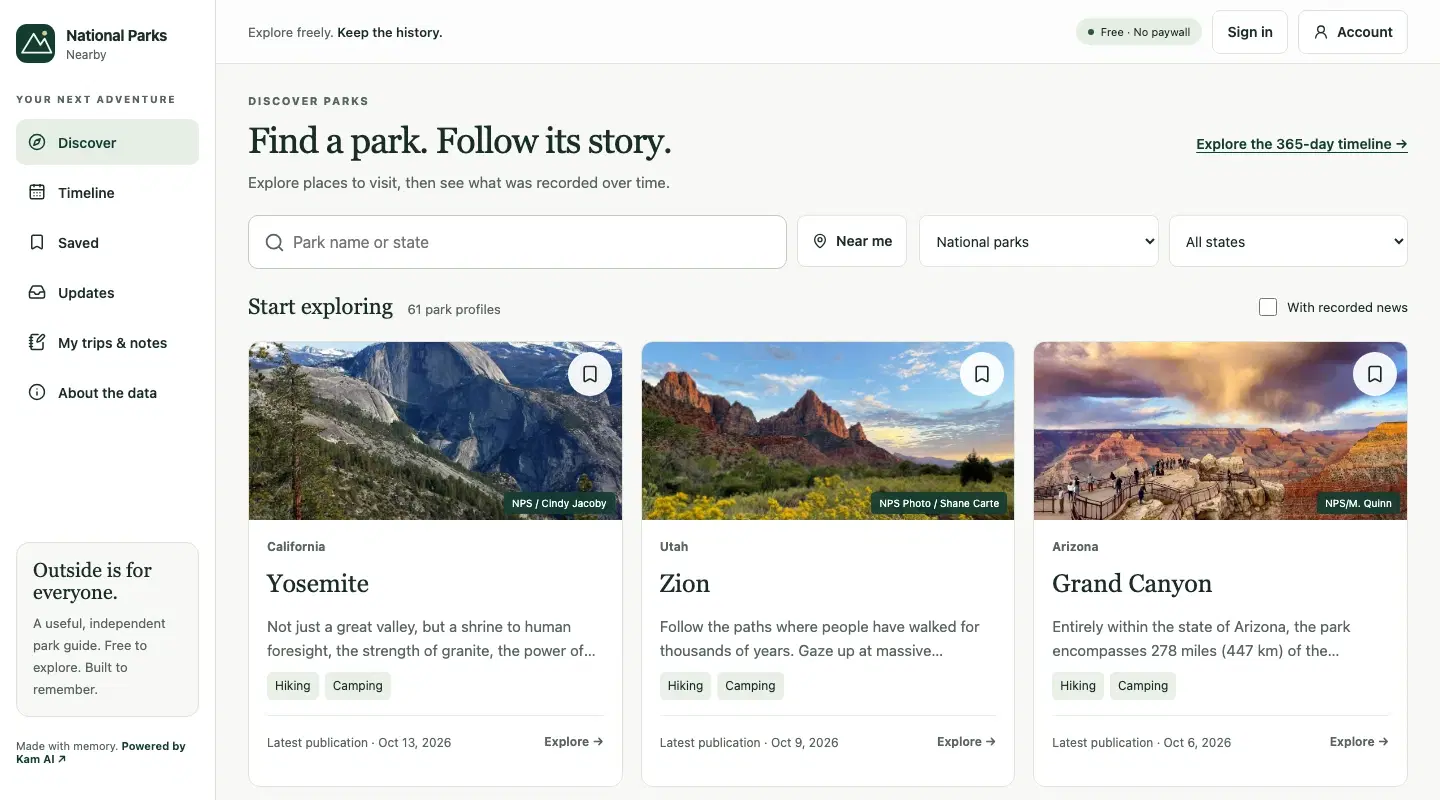Open the Yosemite photo thumbnail

coord(435,431)
